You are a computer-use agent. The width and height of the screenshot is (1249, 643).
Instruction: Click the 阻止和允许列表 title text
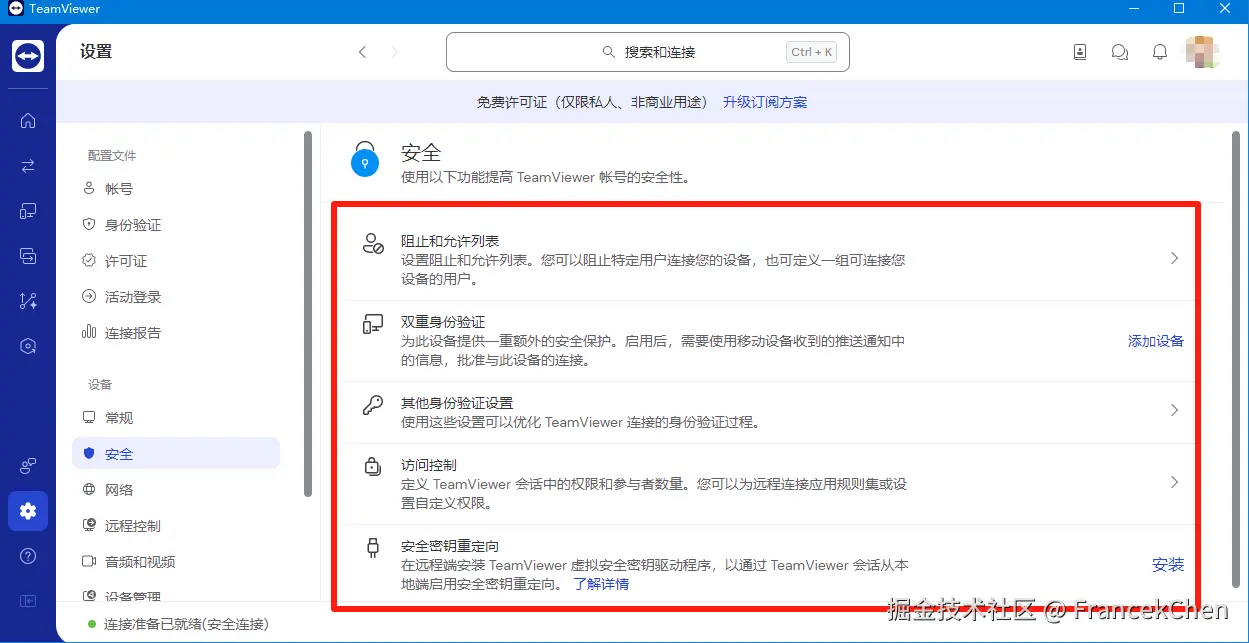tap(450, 241)
